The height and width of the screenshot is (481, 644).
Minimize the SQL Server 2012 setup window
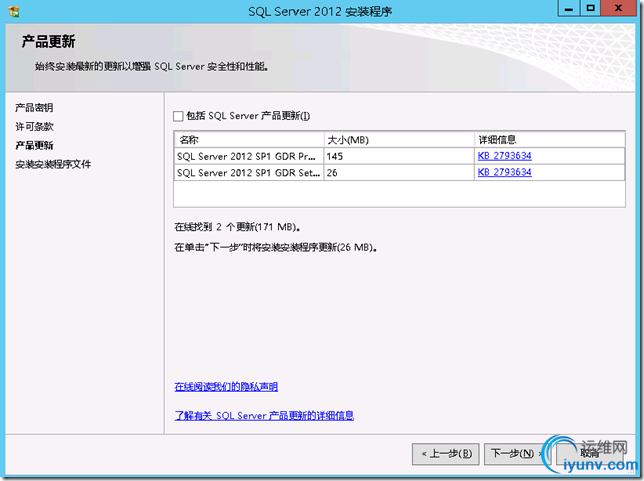point(568,8)
